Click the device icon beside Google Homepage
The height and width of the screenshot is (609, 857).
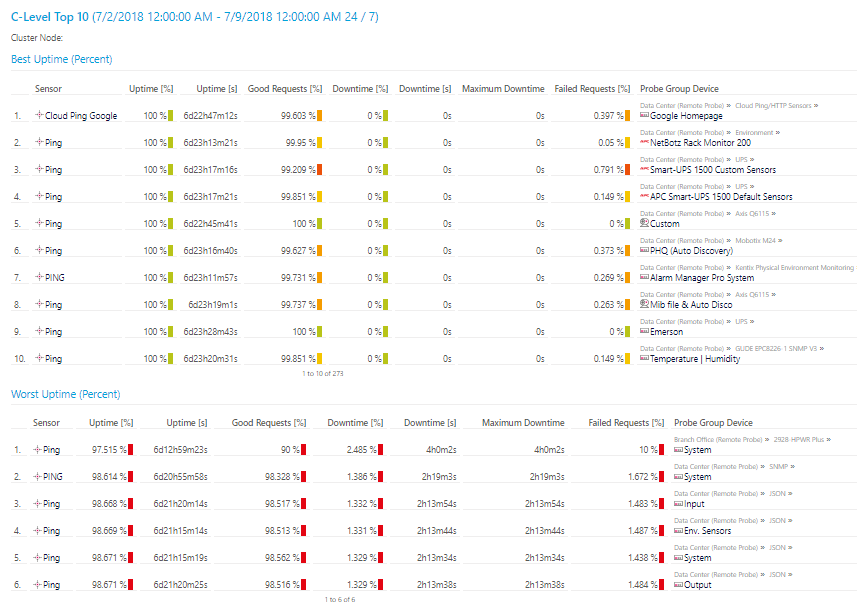644,115
